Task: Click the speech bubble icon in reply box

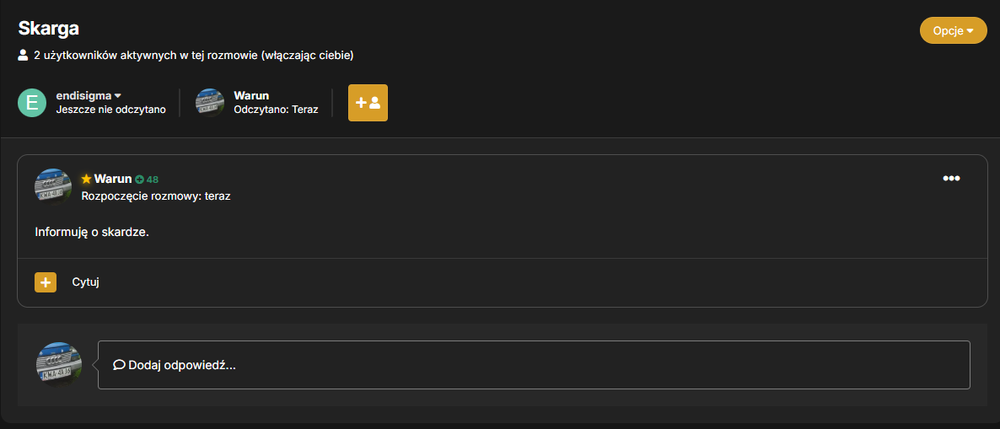Action: pyautogui.click(x=119, y=365)
